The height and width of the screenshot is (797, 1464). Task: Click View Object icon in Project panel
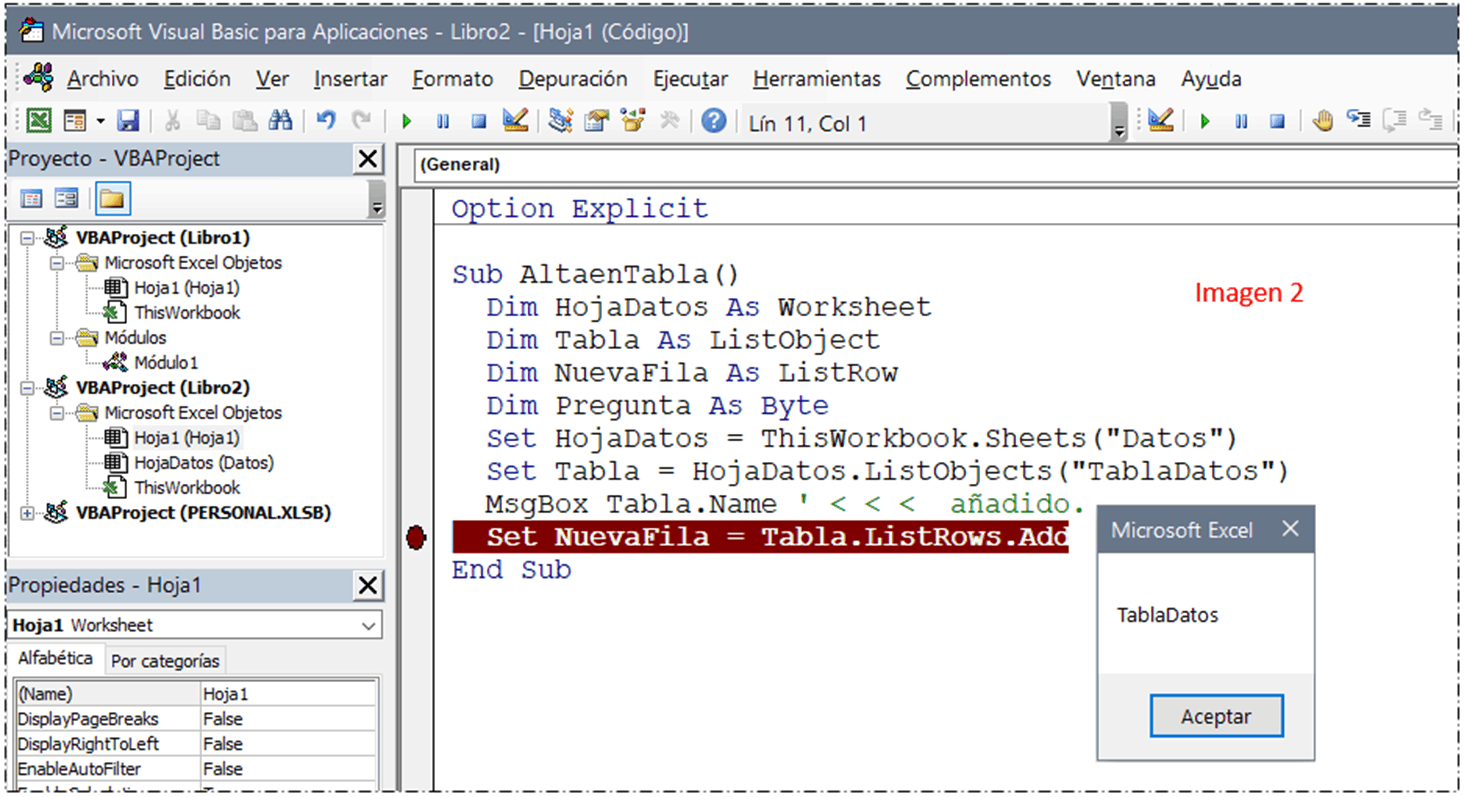(x=66, y=198)
